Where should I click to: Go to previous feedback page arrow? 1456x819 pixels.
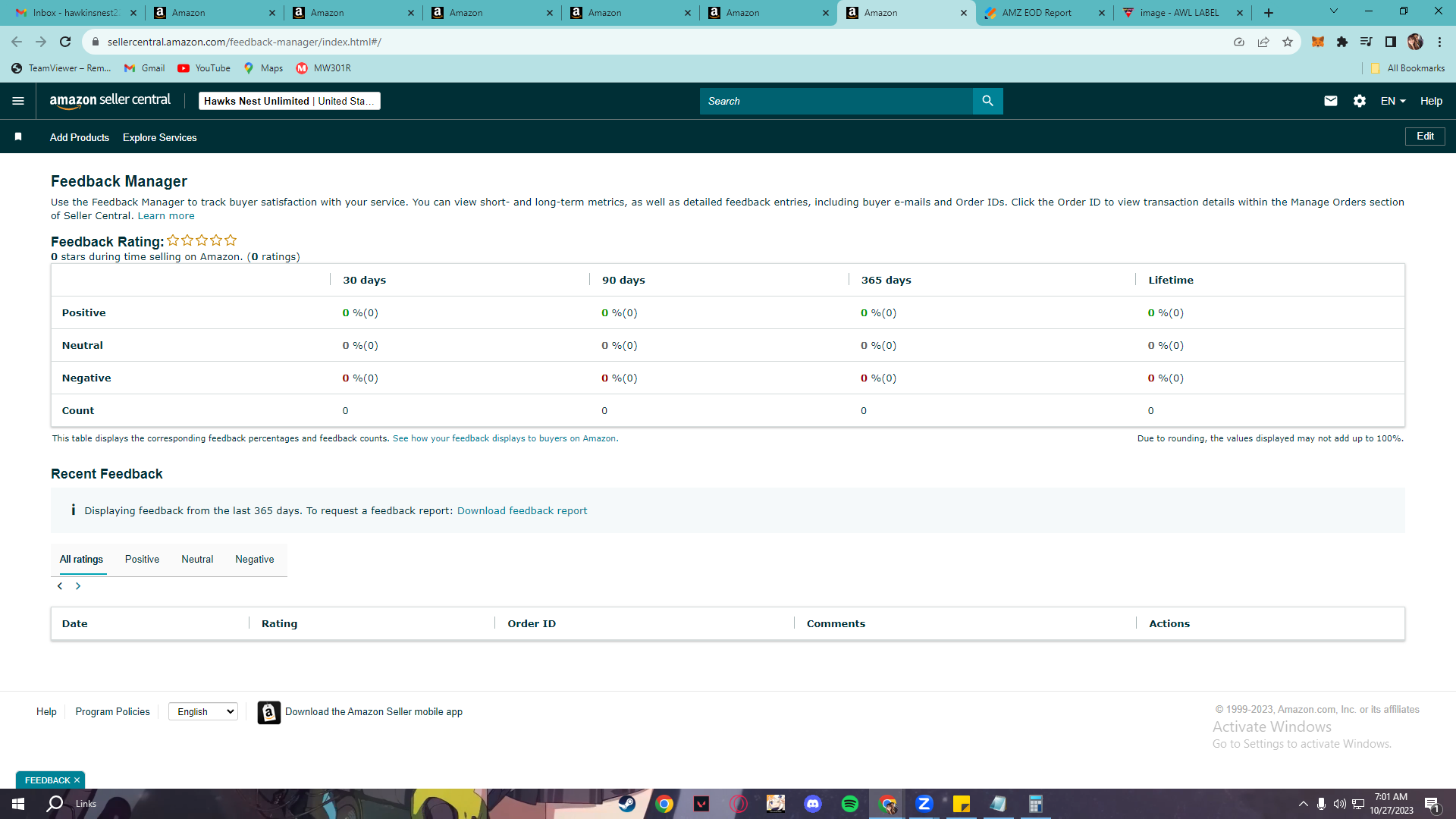pos(60,586)
